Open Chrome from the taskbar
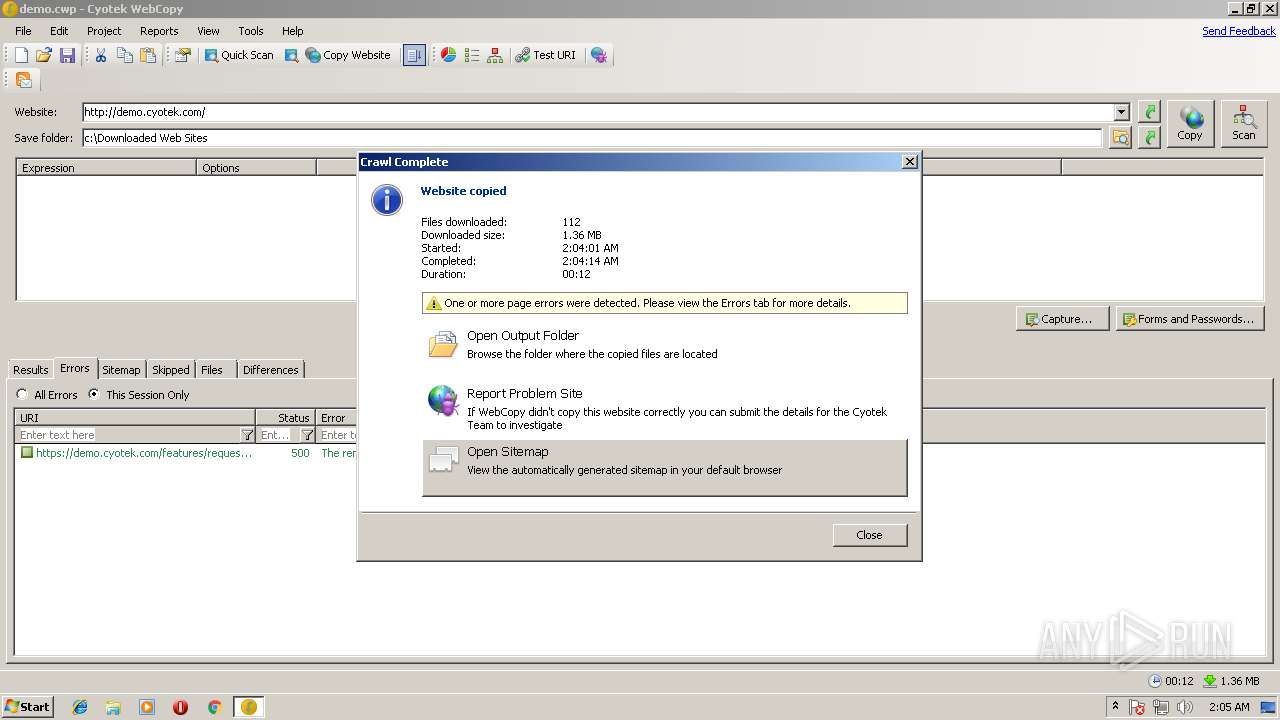The width and height of the screenshot is (1280, 720). [x=214, y=707]
